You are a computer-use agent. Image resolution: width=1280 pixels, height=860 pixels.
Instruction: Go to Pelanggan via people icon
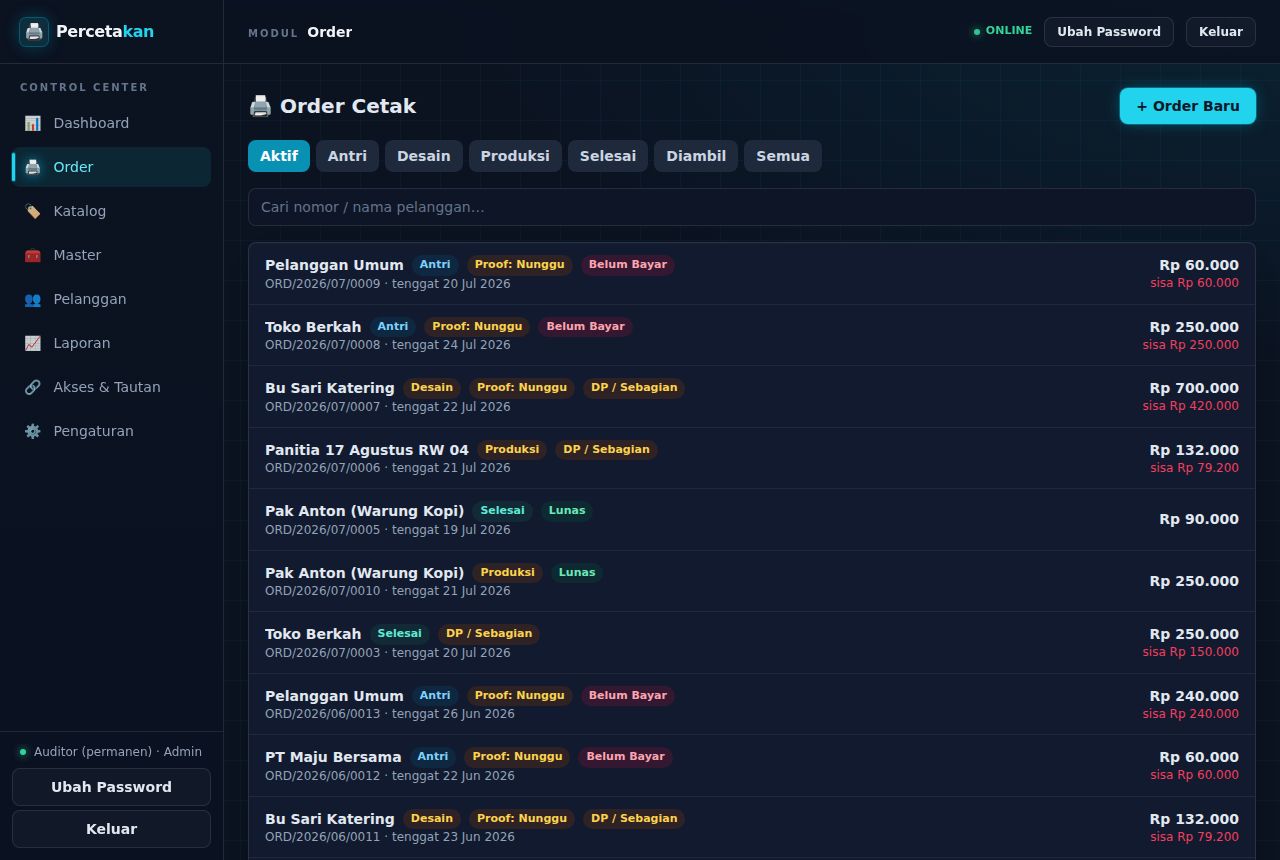(33, 299)
